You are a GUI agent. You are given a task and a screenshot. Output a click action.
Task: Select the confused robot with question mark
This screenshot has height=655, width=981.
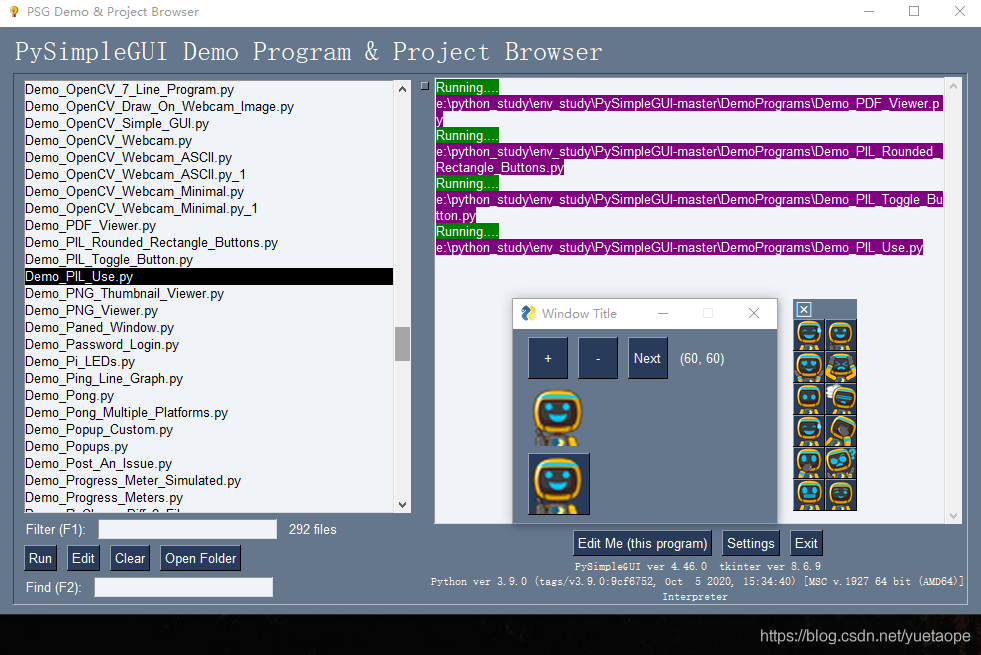pos(840,462)
